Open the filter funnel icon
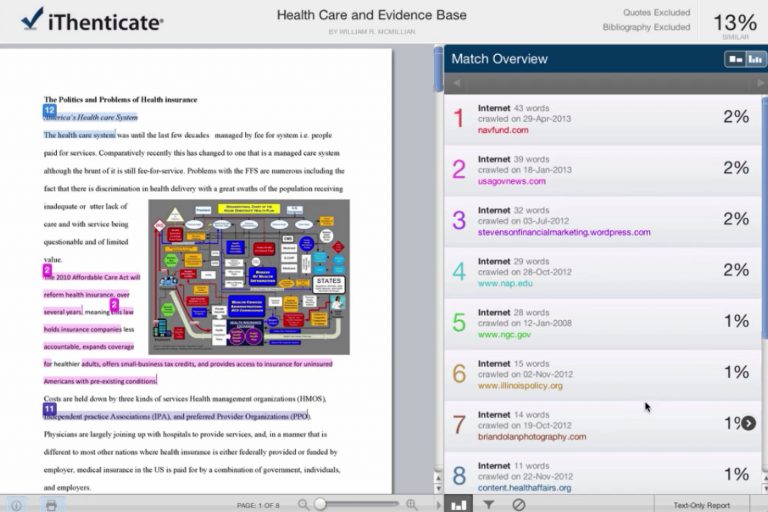This screenshot has height=512, width=768. pyautogui.click(x=489, y=505)
